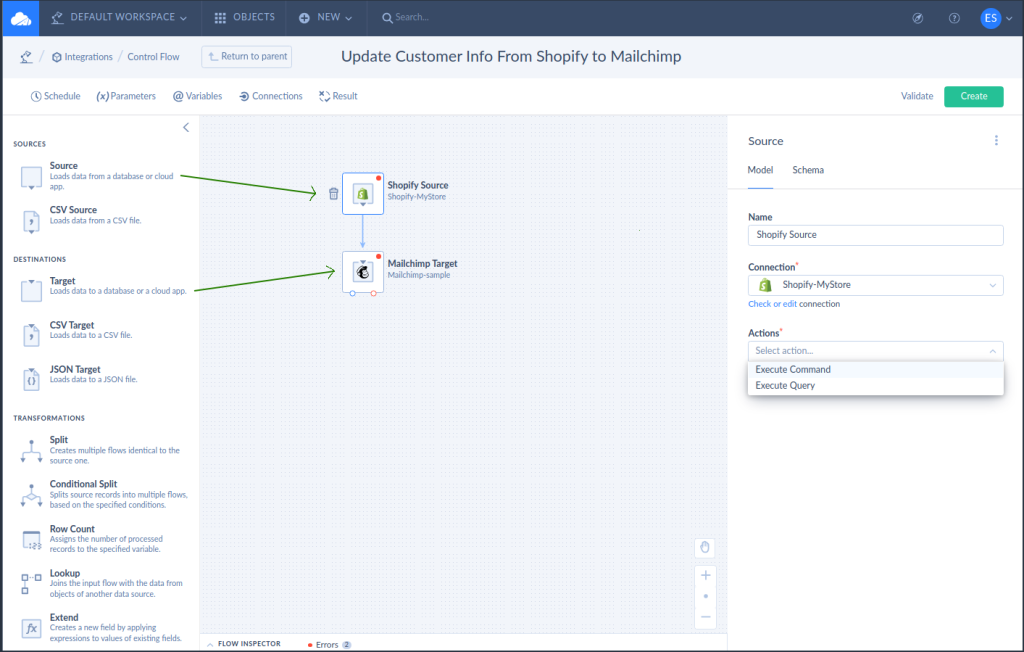
Task: Reset canvas zoom with the dot button
Action: point(705,596)
